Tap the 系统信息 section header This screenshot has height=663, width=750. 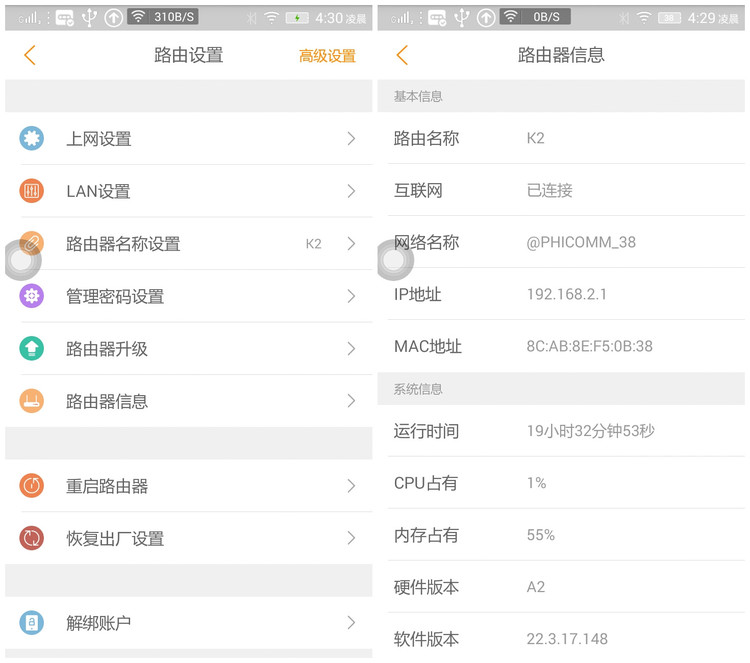click(x=418, y=389)
